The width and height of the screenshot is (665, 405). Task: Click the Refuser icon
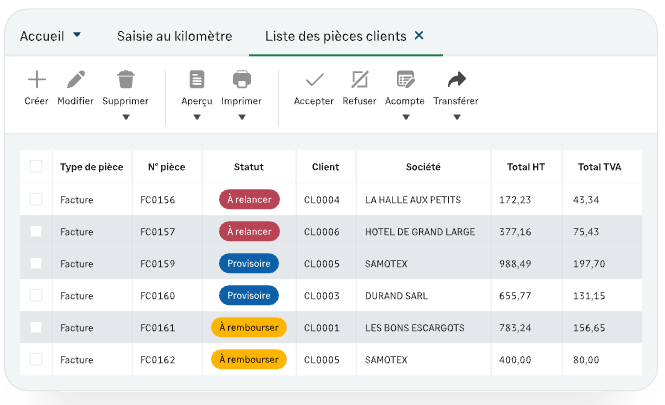tap(360, 80)
